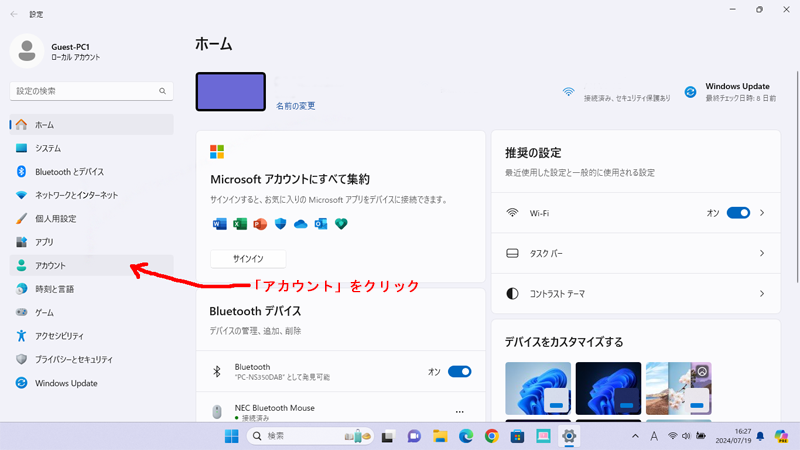Viewport: 800px width, 450px height.
Task: Turn off the Bluetooth toggle
Action: (x=459, y=372)
